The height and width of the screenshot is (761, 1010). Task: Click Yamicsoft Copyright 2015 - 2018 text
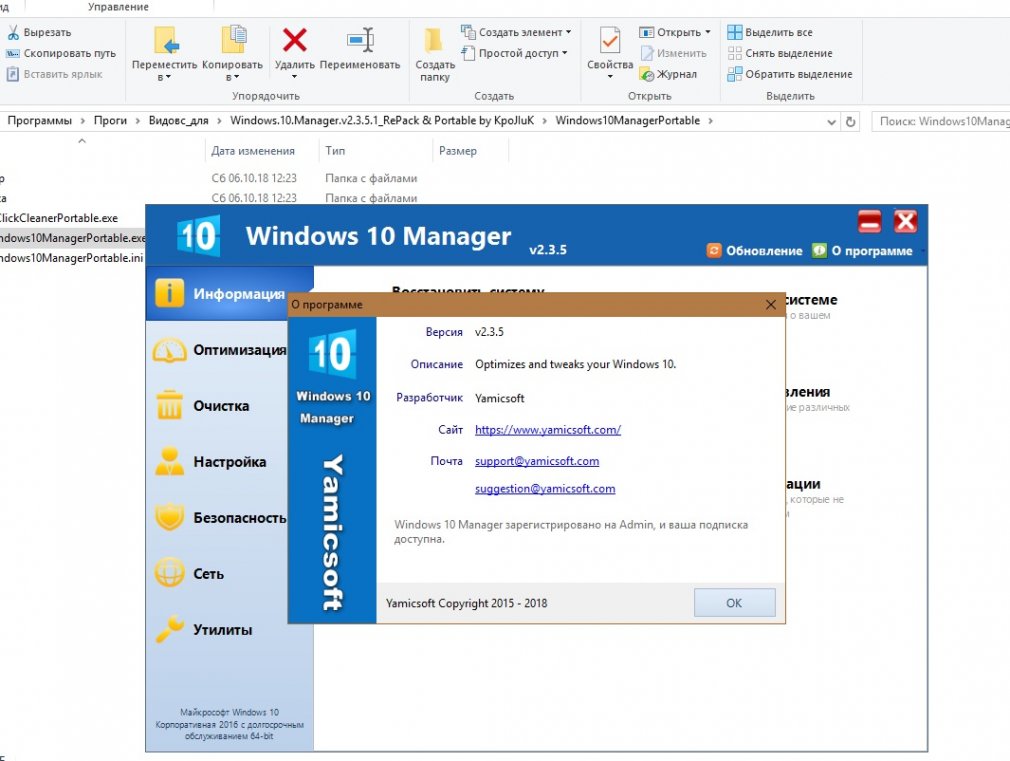coord(466,603)
